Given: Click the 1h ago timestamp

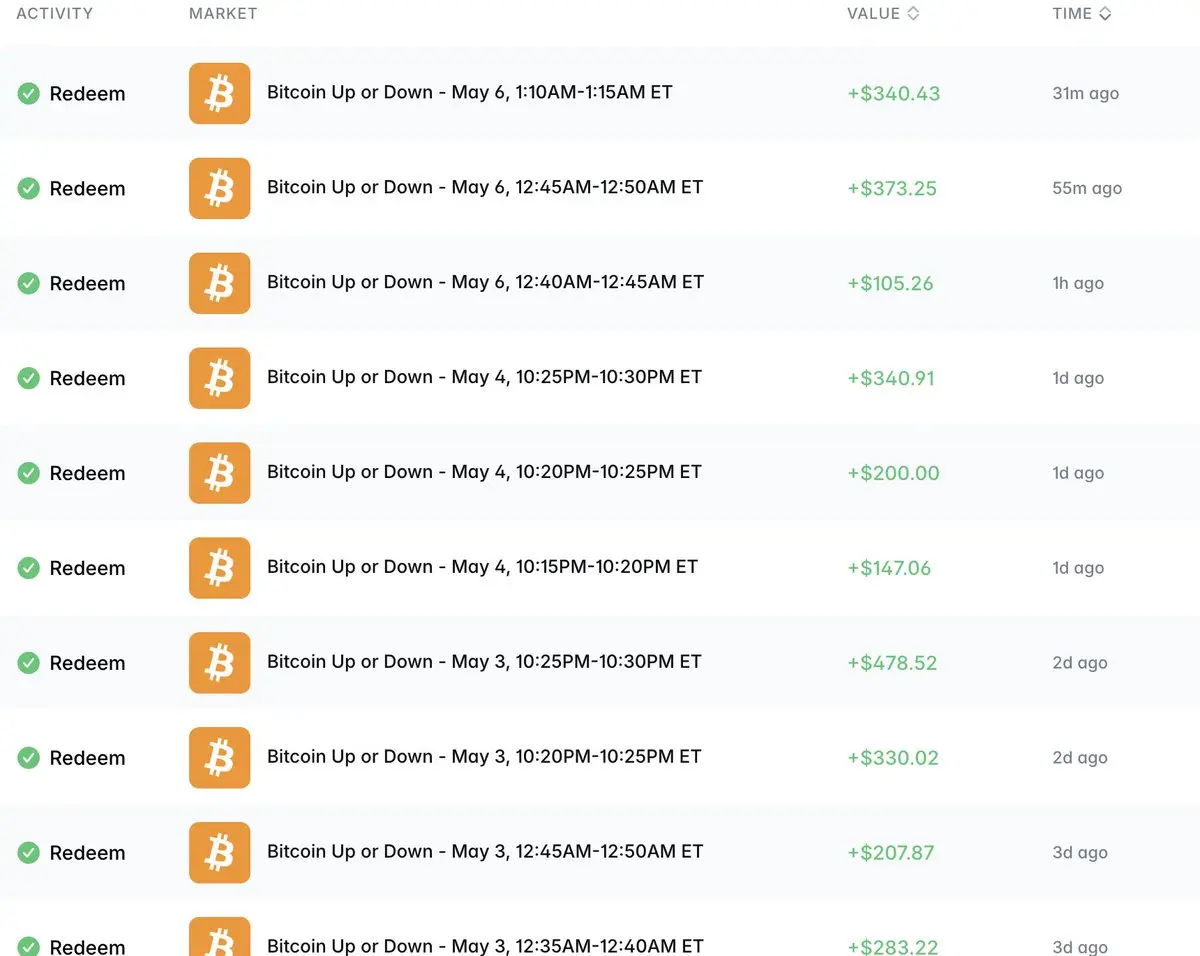Looking at the screenshot, I should (x=1078, y=283).
